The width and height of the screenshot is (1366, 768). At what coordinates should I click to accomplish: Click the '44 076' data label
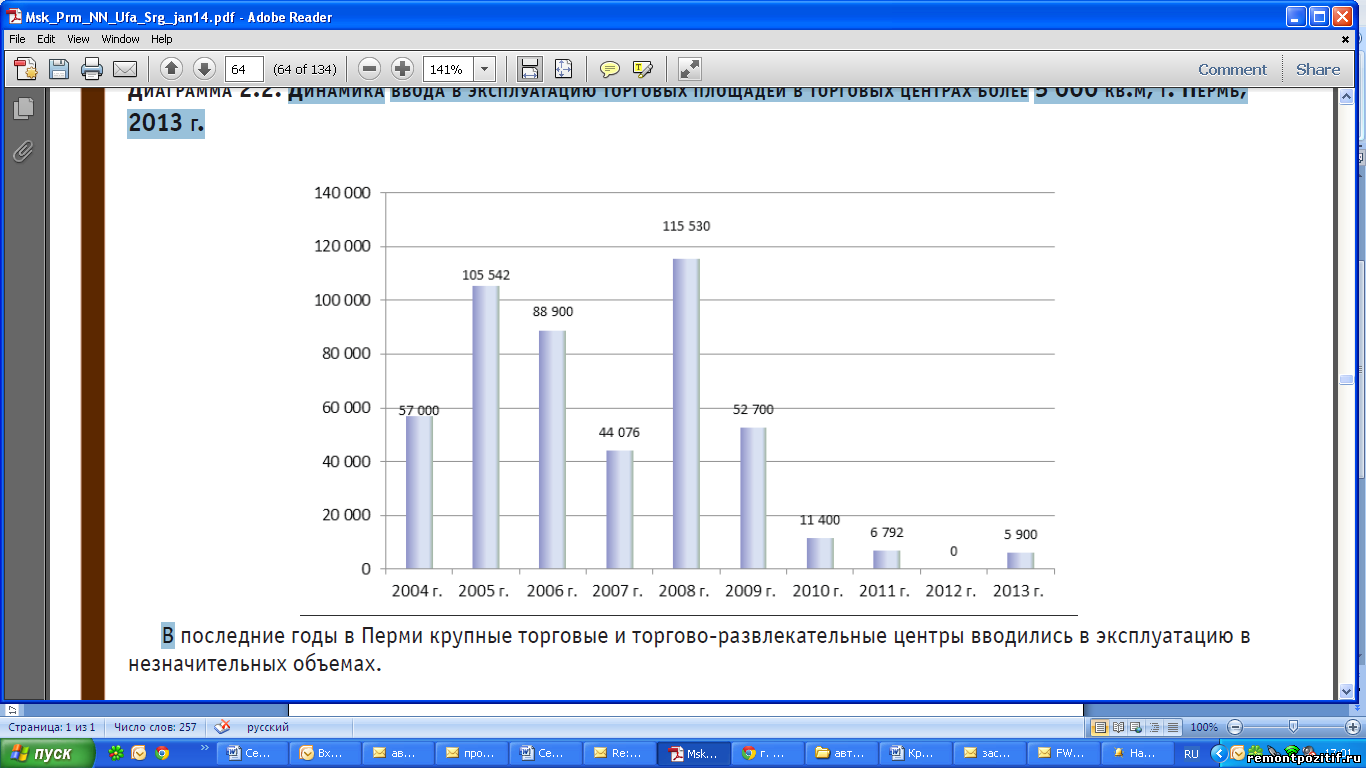click(619, 433)
